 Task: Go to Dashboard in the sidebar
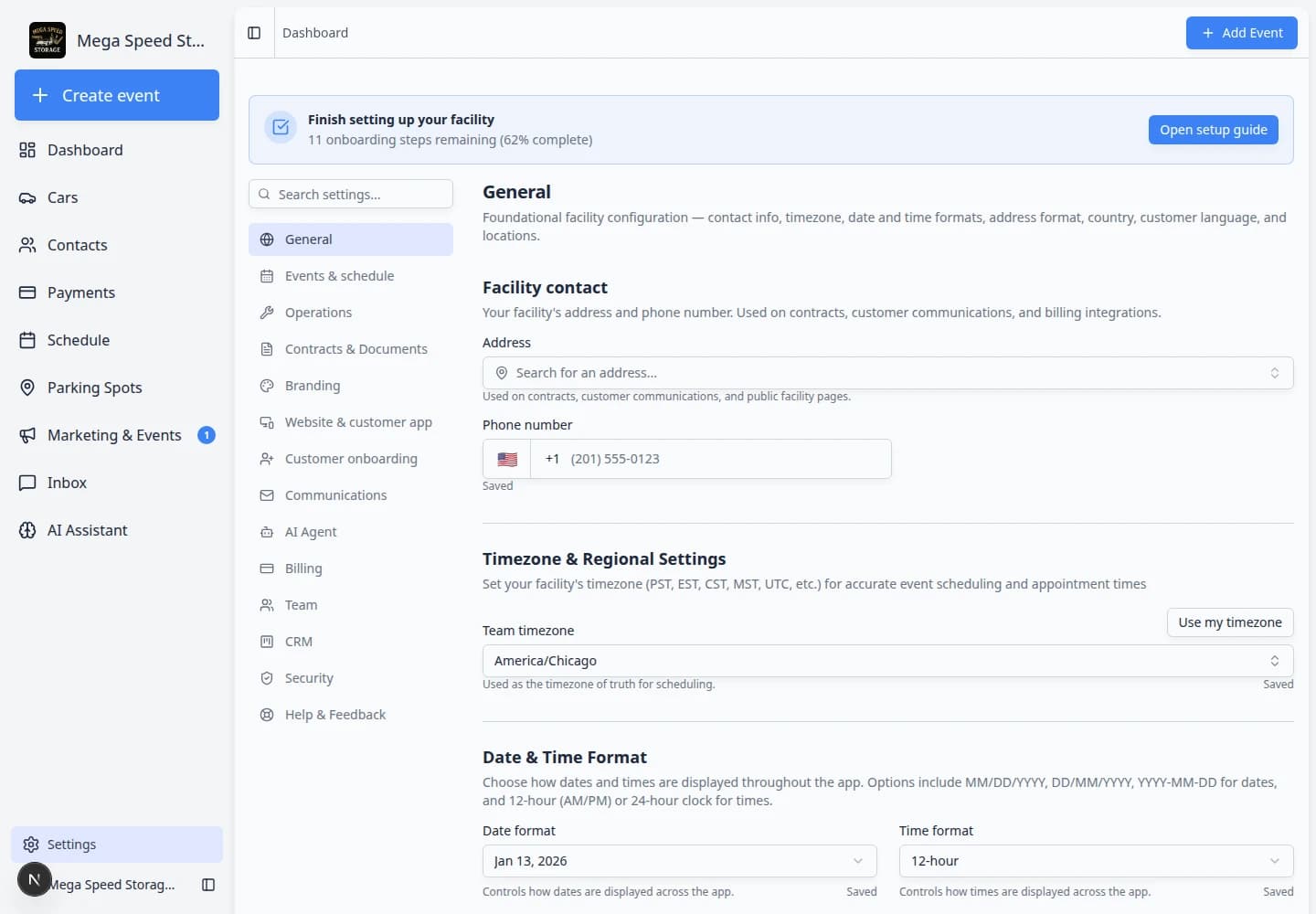tap(117, 150)
